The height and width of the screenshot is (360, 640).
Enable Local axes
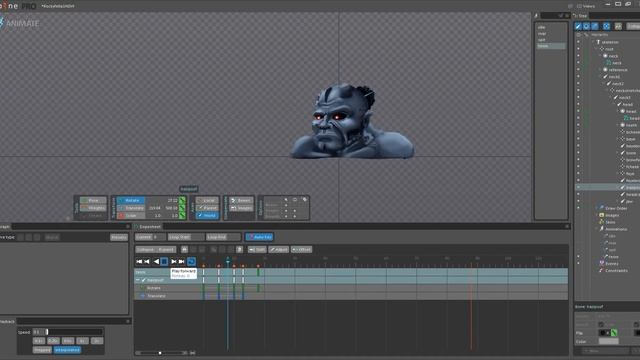pyautogui.click(x=207, y=200)
